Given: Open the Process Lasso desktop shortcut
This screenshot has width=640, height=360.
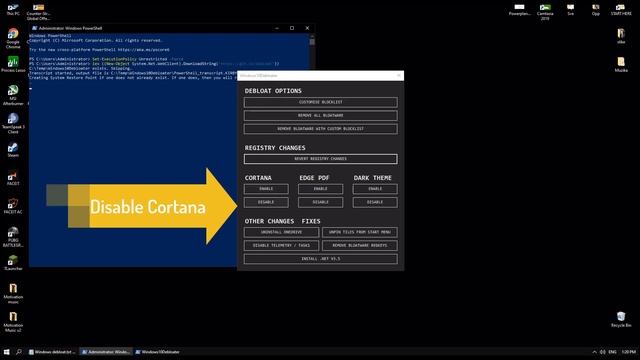Looking at the screenshot, I should point(13,64).
